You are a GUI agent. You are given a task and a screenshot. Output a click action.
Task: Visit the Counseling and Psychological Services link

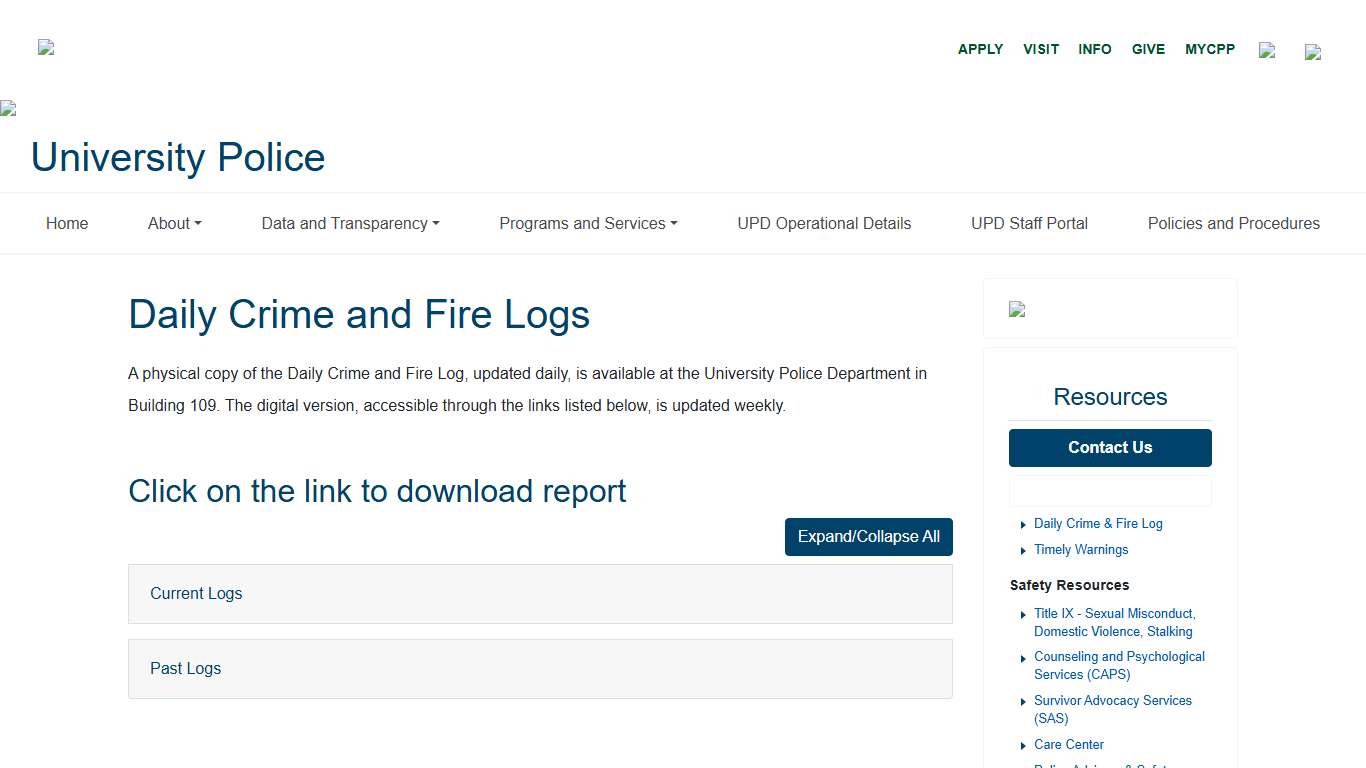pos(1119,665)
